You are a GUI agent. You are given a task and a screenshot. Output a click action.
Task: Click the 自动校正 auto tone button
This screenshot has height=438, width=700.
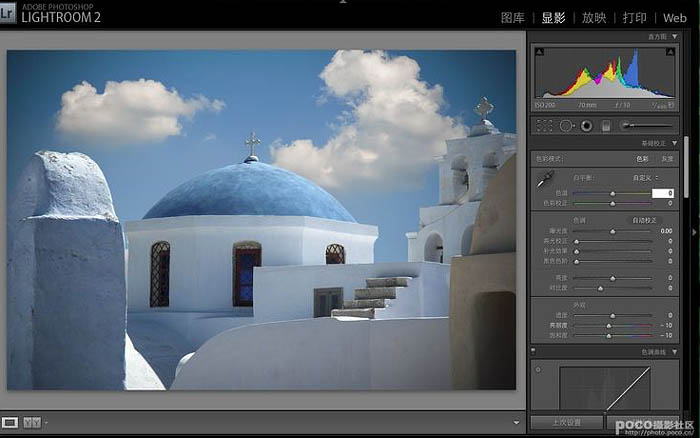(644, 220)
